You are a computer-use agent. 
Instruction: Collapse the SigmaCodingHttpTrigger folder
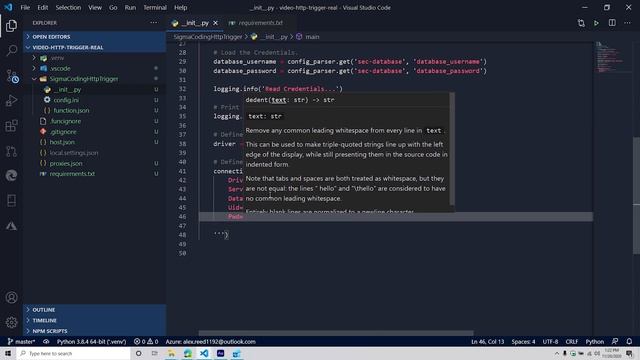click(x=95, y=79)
